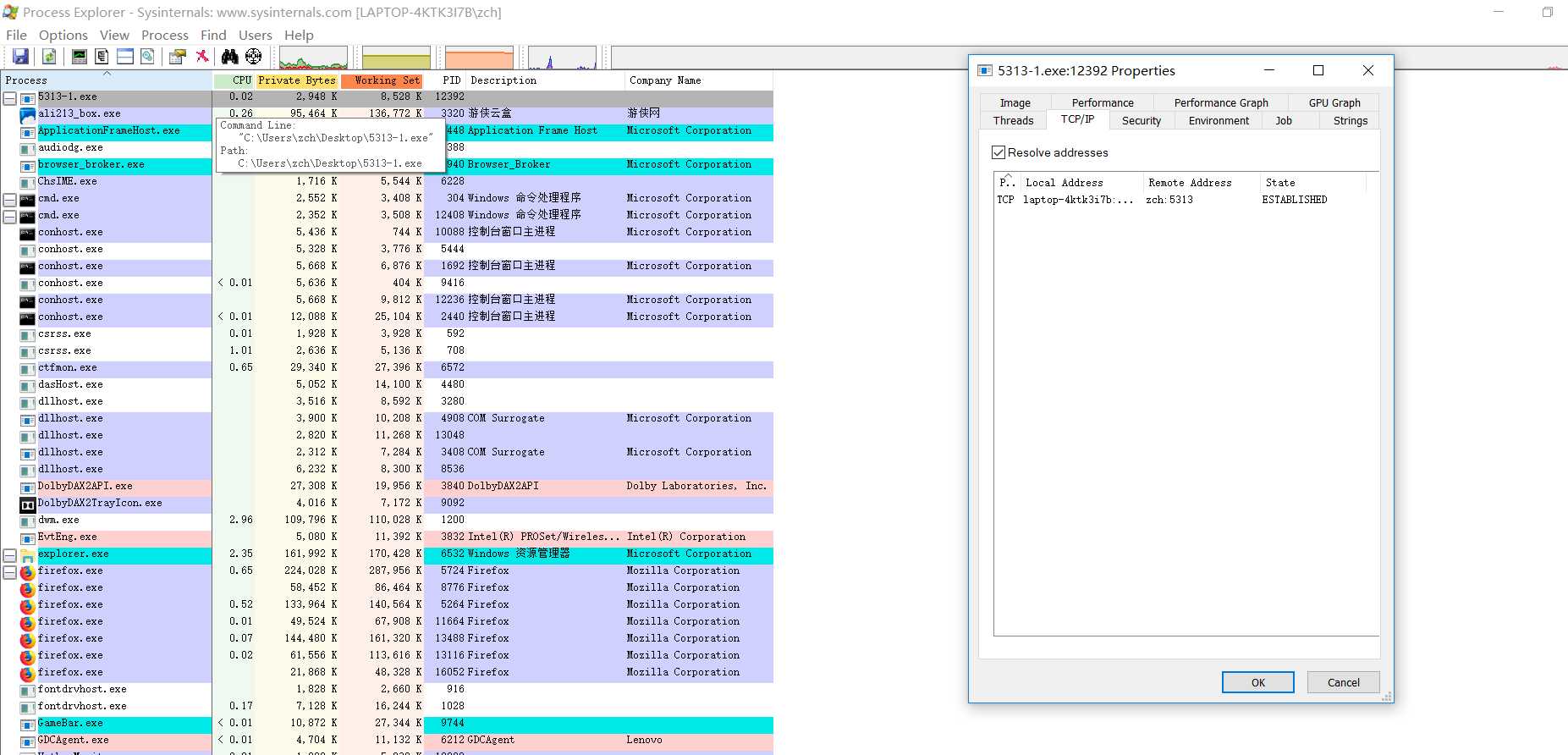Switch to the Image tab

tap(1015, 102)
